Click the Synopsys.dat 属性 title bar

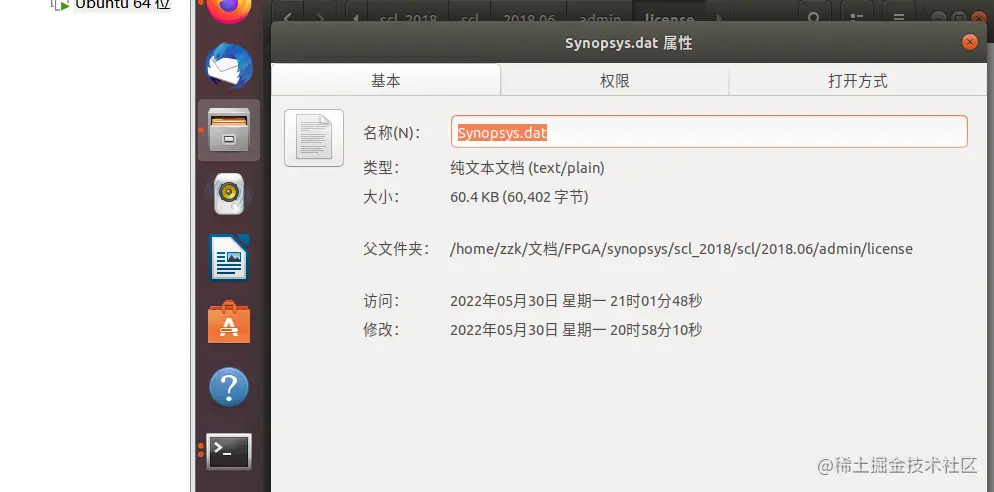pyautogui.click(x=628, y=43)
